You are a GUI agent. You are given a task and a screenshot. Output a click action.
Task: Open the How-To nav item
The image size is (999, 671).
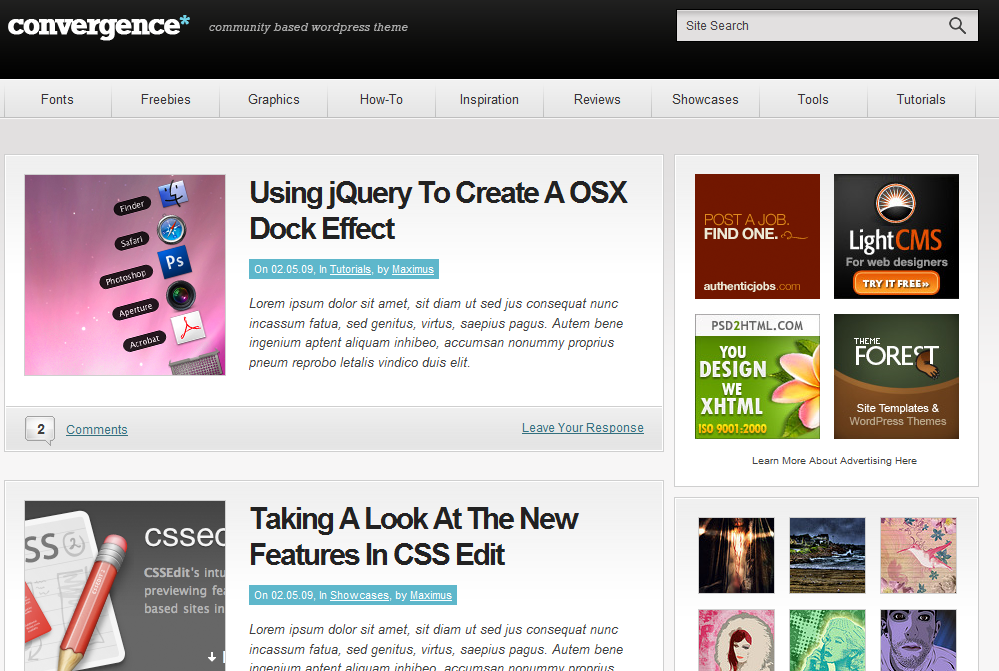point(381,99)
